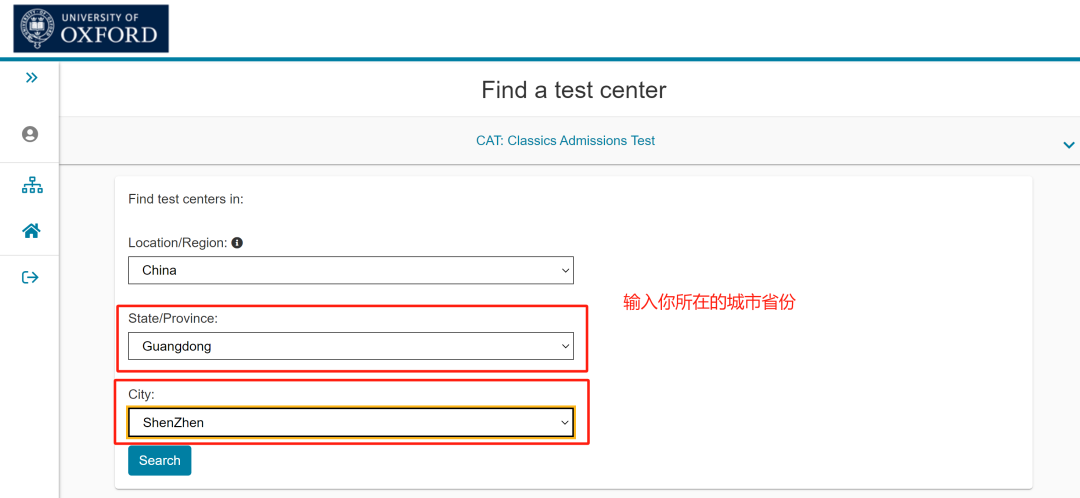Click the Oxford crest emblem in logo
Screen dimensions: 1080x498
coord(36,28)
